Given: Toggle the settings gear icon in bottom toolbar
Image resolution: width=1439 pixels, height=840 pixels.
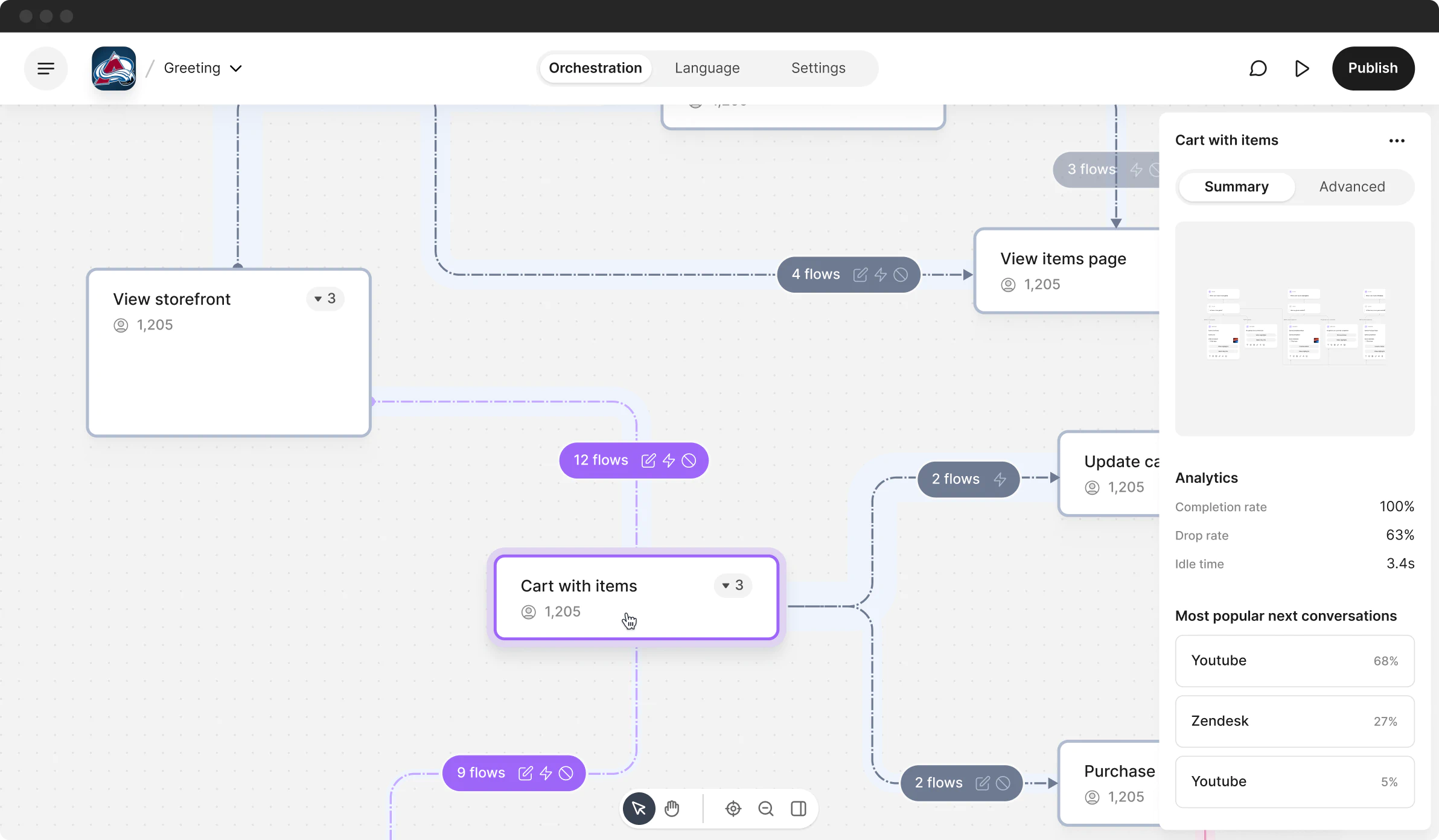Looking at the screenshot, I should point(733,808).
